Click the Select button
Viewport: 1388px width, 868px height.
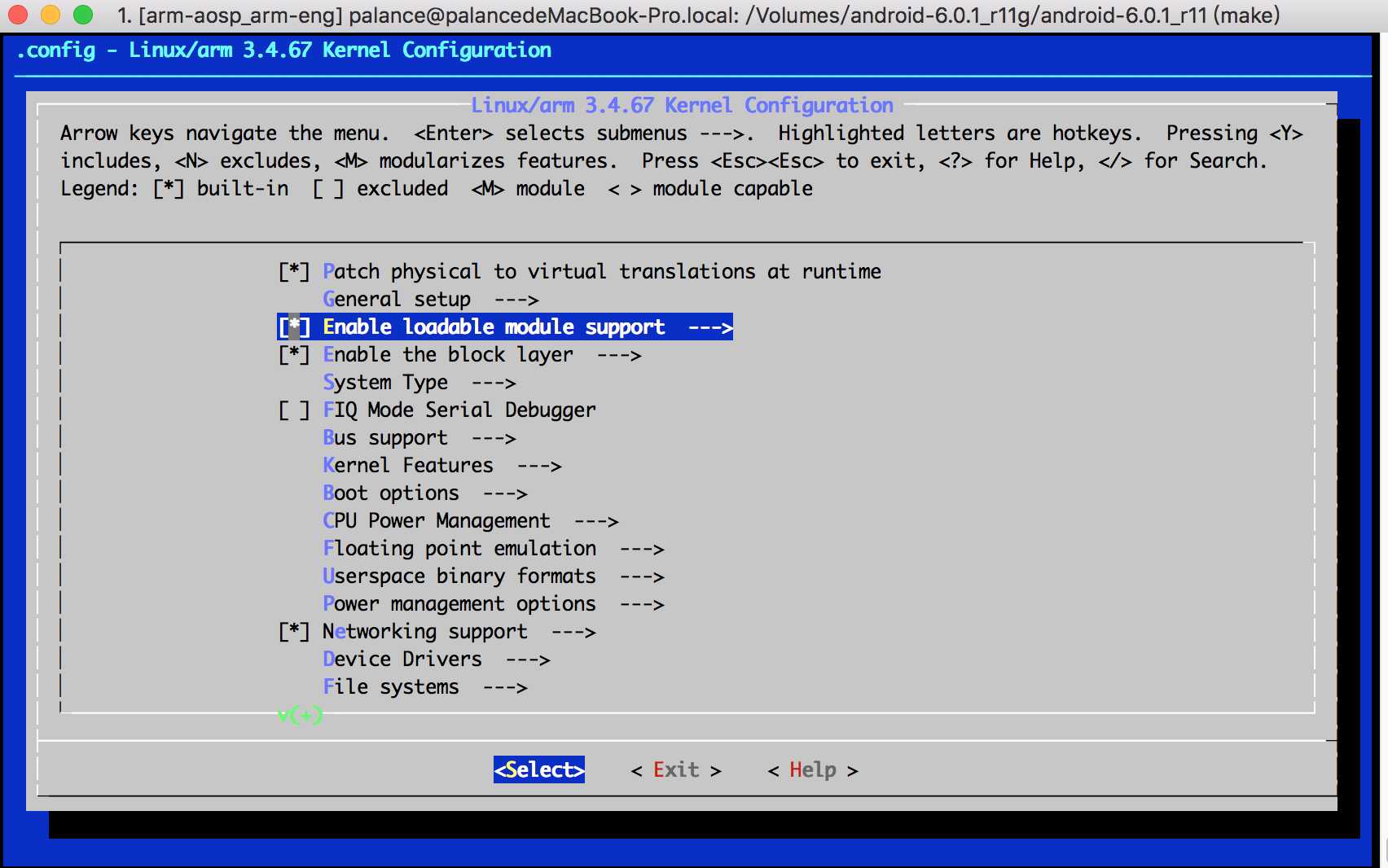tap(539, 769)
